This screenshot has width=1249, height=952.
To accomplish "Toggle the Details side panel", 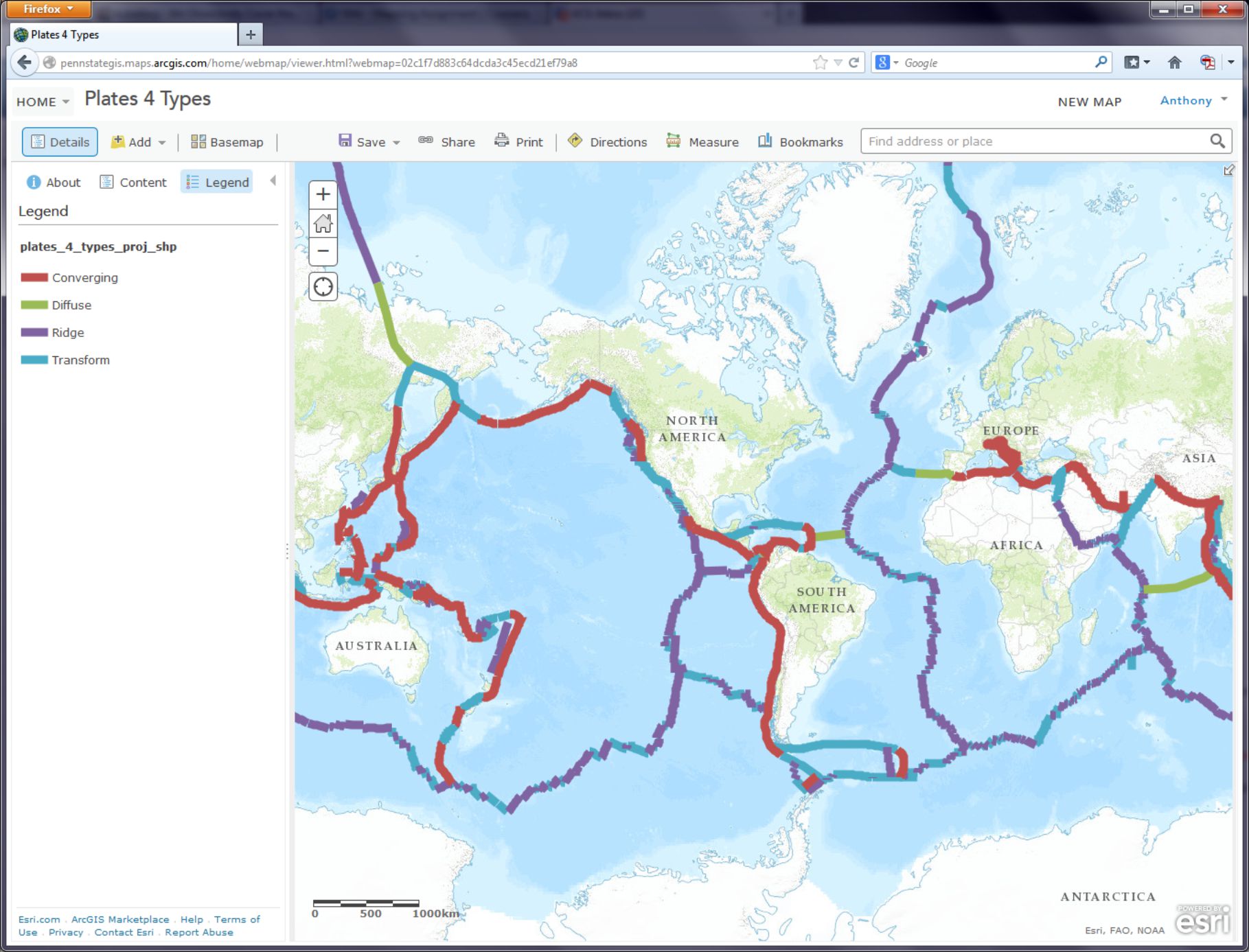I will (60, 142).
